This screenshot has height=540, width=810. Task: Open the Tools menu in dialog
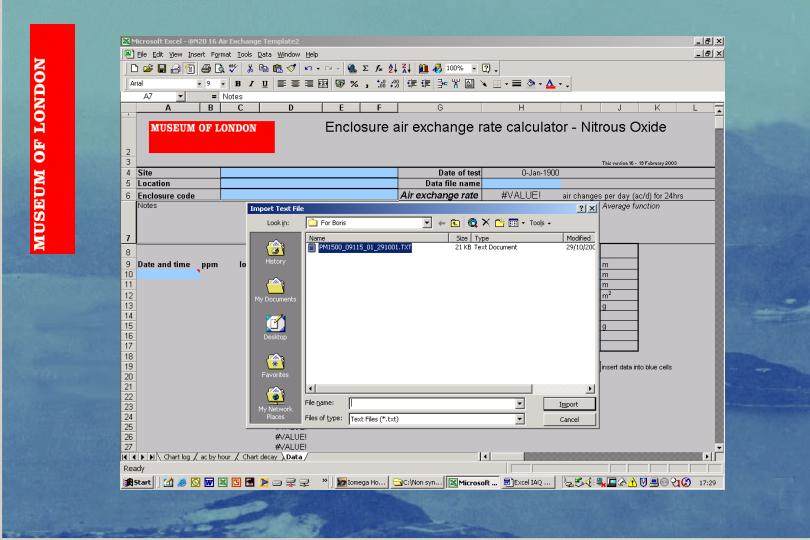click(540, 223)
